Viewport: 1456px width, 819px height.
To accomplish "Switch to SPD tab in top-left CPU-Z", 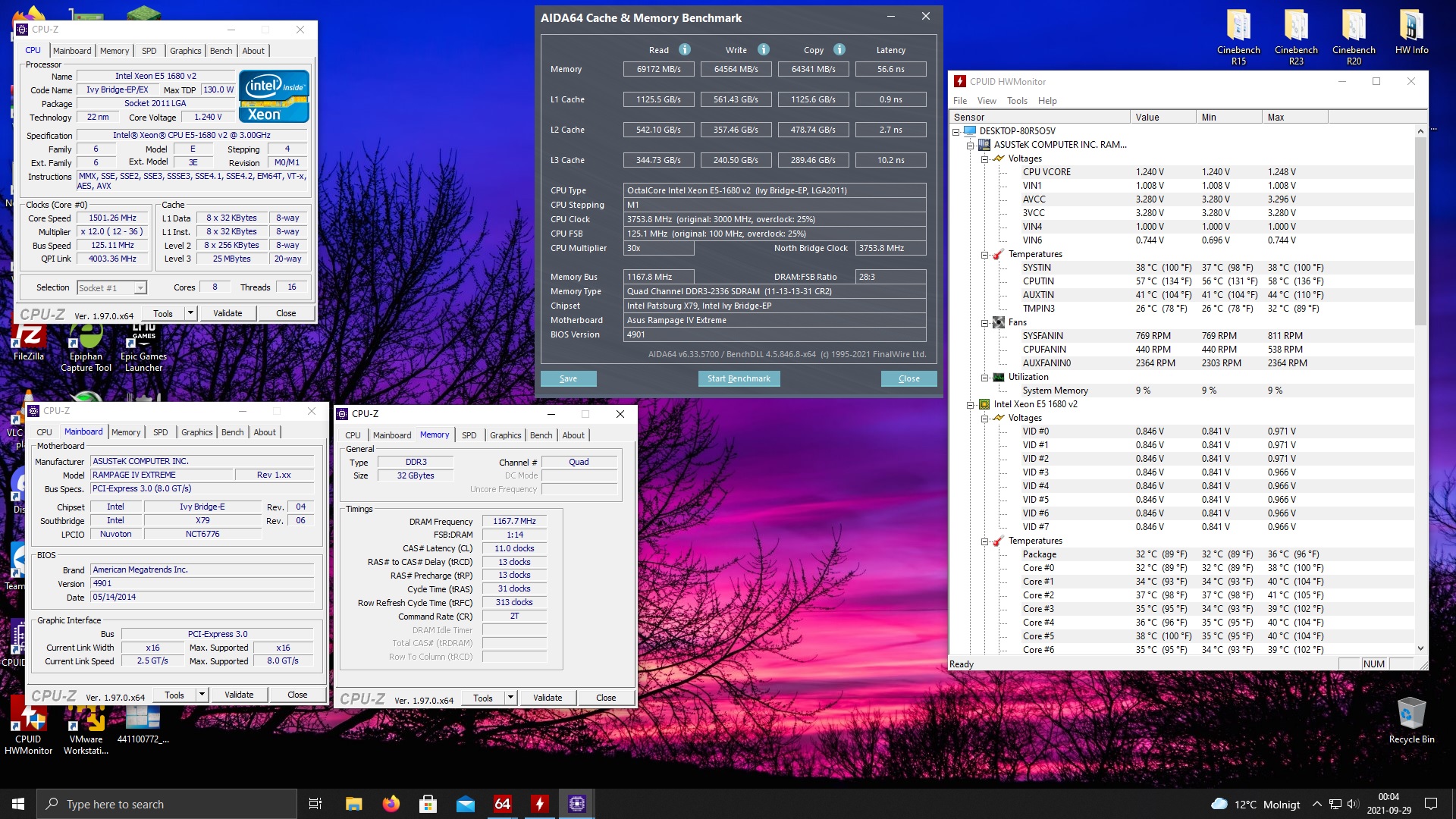I will [x=149, y=51].
